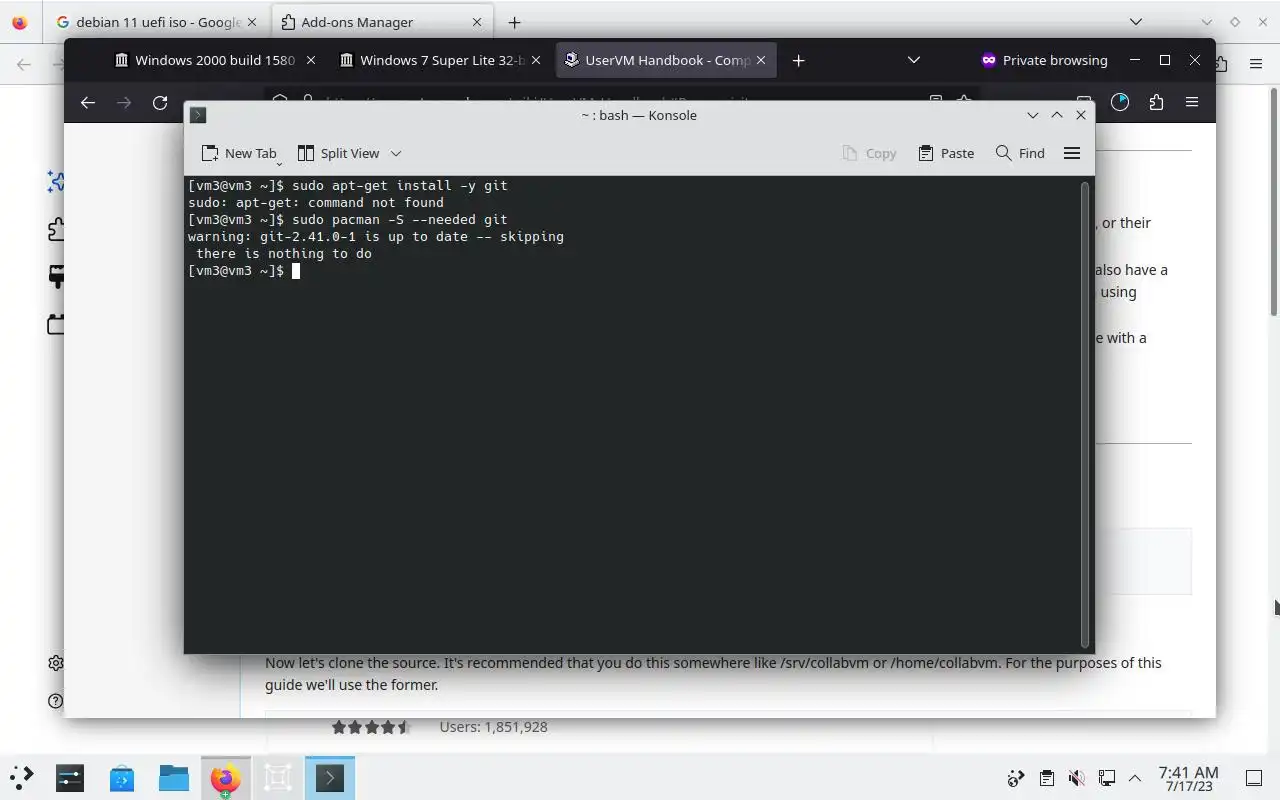Click the 'Private browsing' indicator

1044,60
